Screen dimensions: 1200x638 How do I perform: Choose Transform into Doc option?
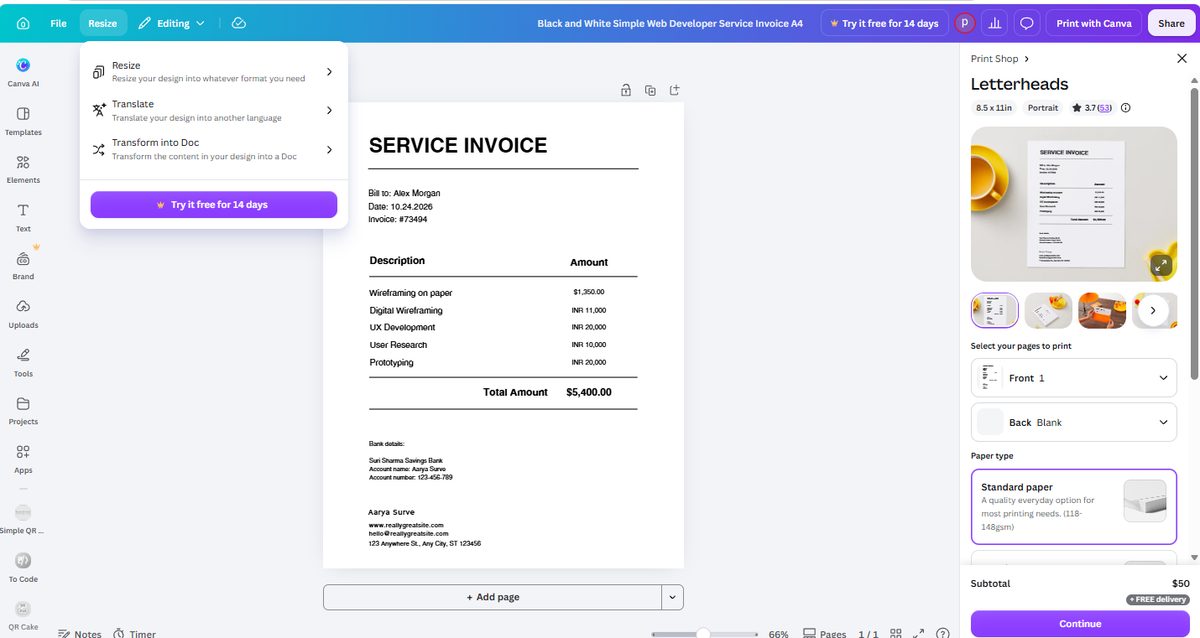point(213,150)
